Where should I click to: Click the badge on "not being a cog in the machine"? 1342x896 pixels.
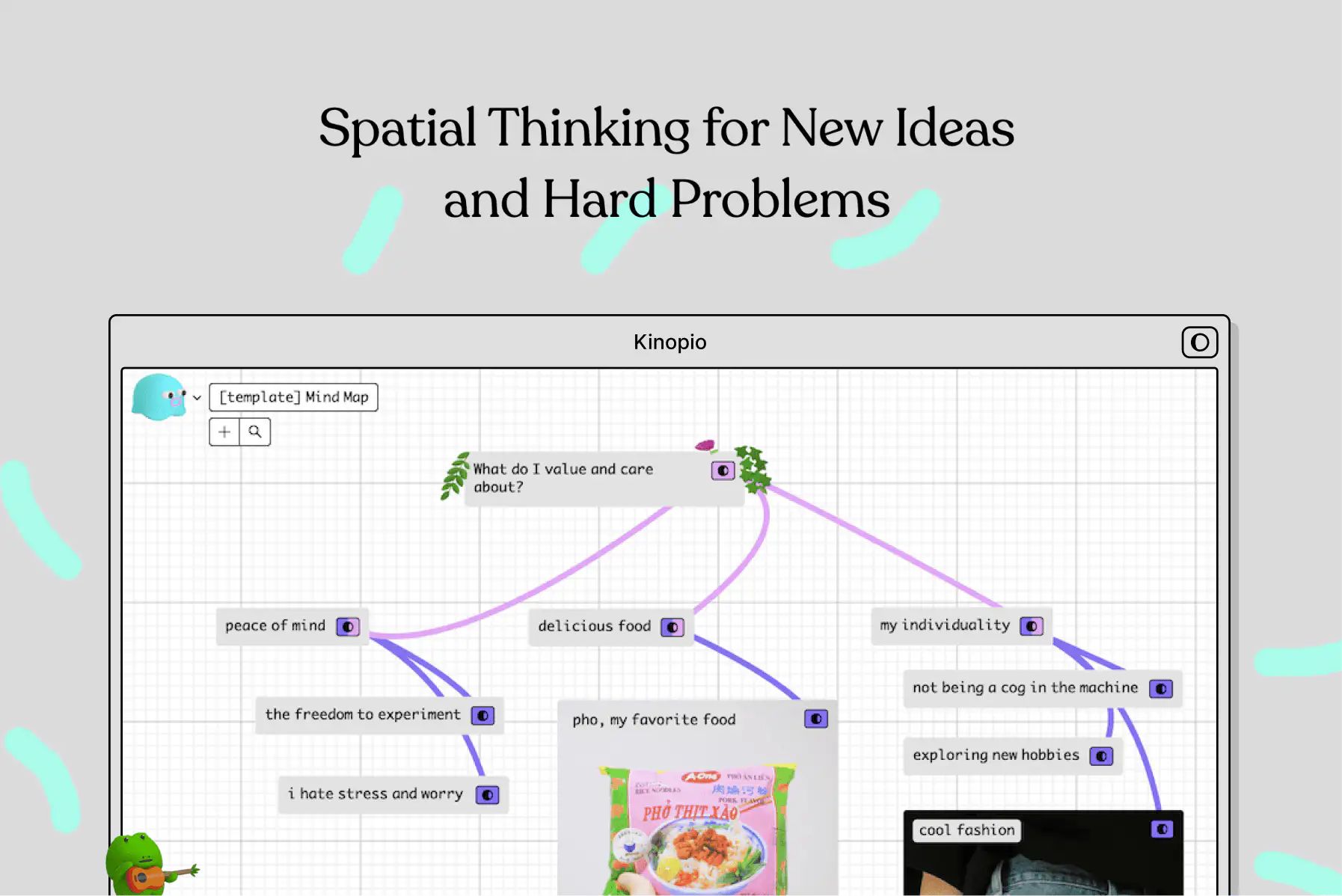[x=1162, y=688]
